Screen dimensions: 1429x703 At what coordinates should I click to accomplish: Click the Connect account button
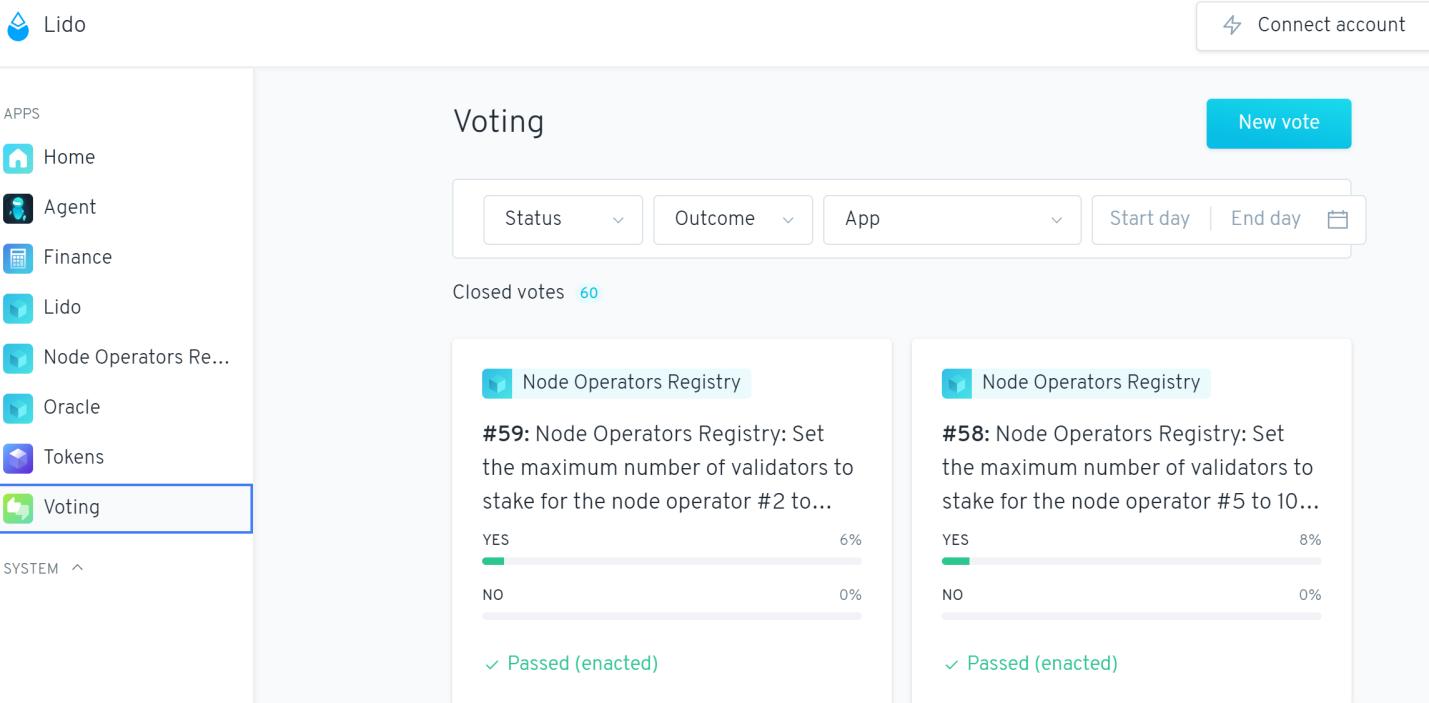pos(1313,26)
